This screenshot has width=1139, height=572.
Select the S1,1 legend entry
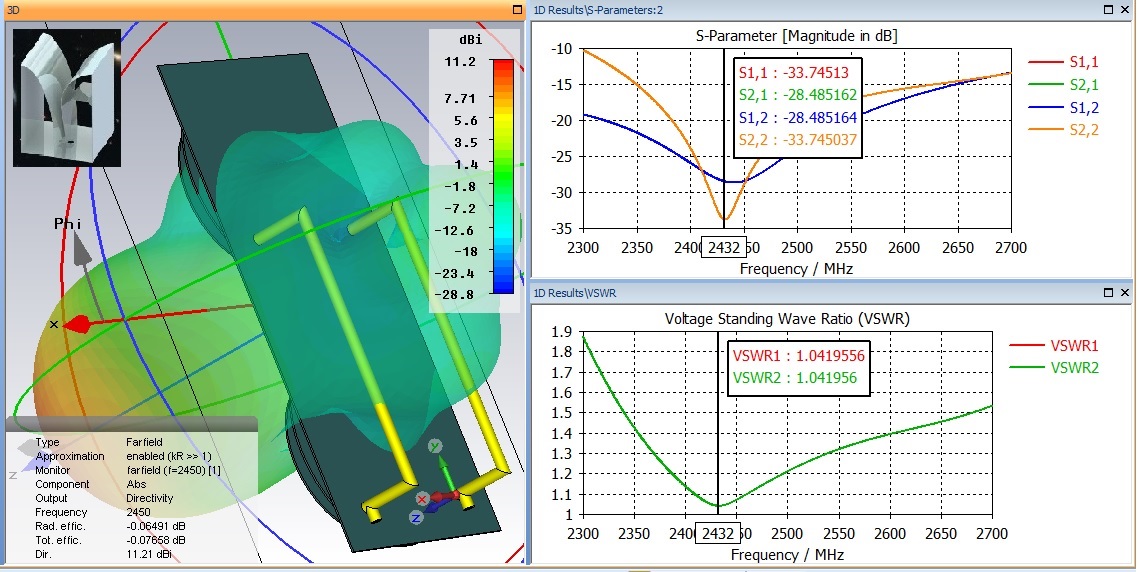point(1063,63)
